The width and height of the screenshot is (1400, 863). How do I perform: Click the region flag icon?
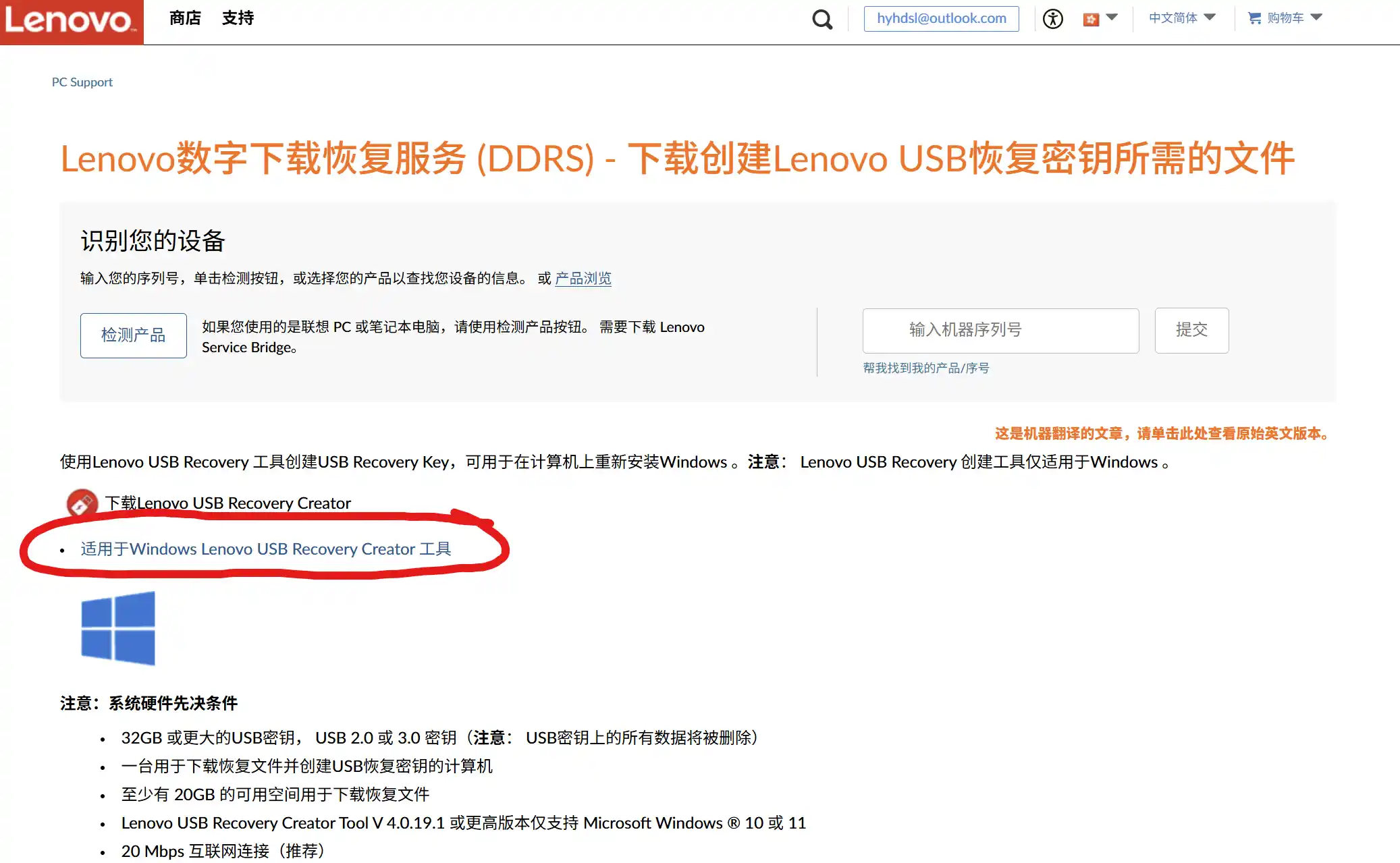(x=1091, y=20)
